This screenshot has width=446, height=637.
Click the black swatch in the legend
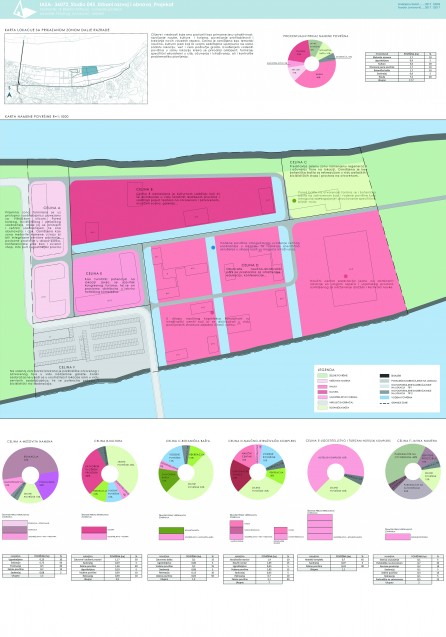384,376
